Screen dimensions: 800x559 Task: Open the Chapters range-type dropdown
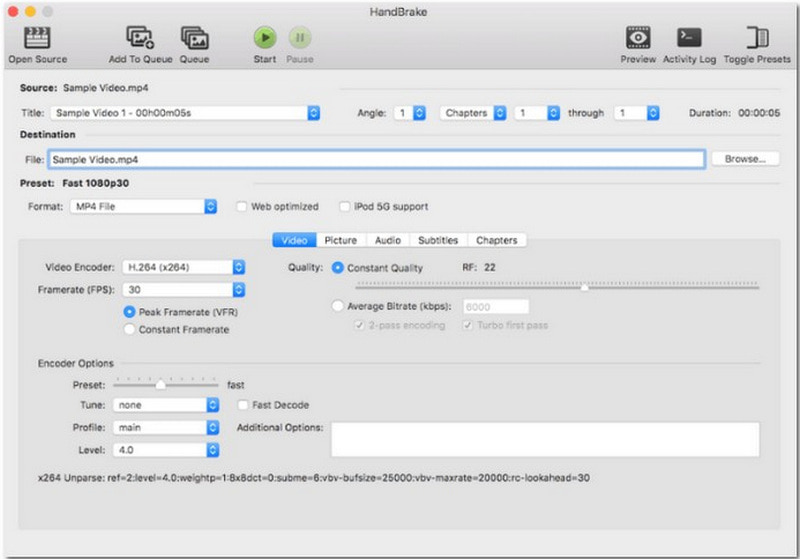point(473,113)
